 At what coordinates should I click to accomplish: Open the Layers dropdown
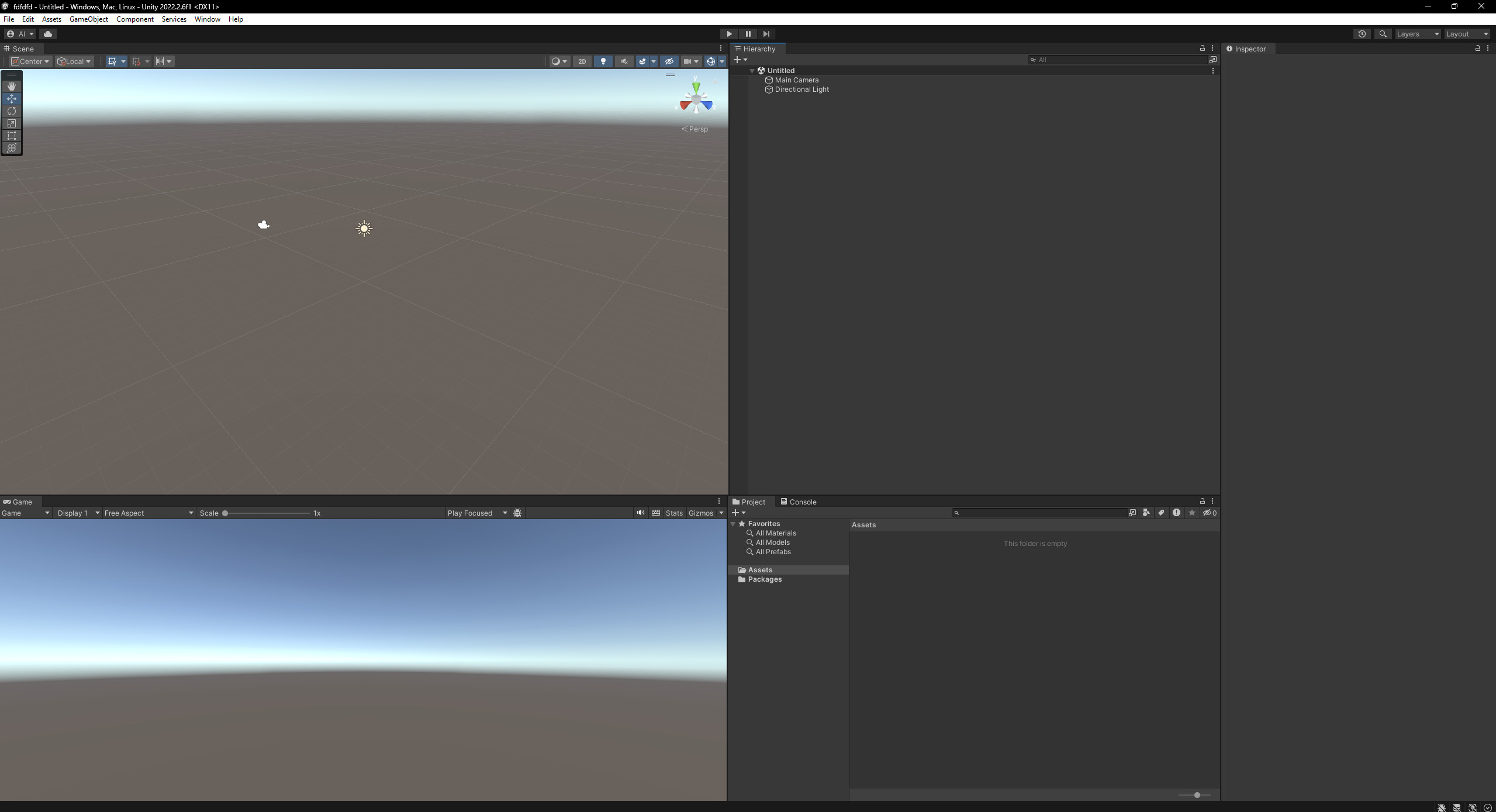click(1417, 34)
